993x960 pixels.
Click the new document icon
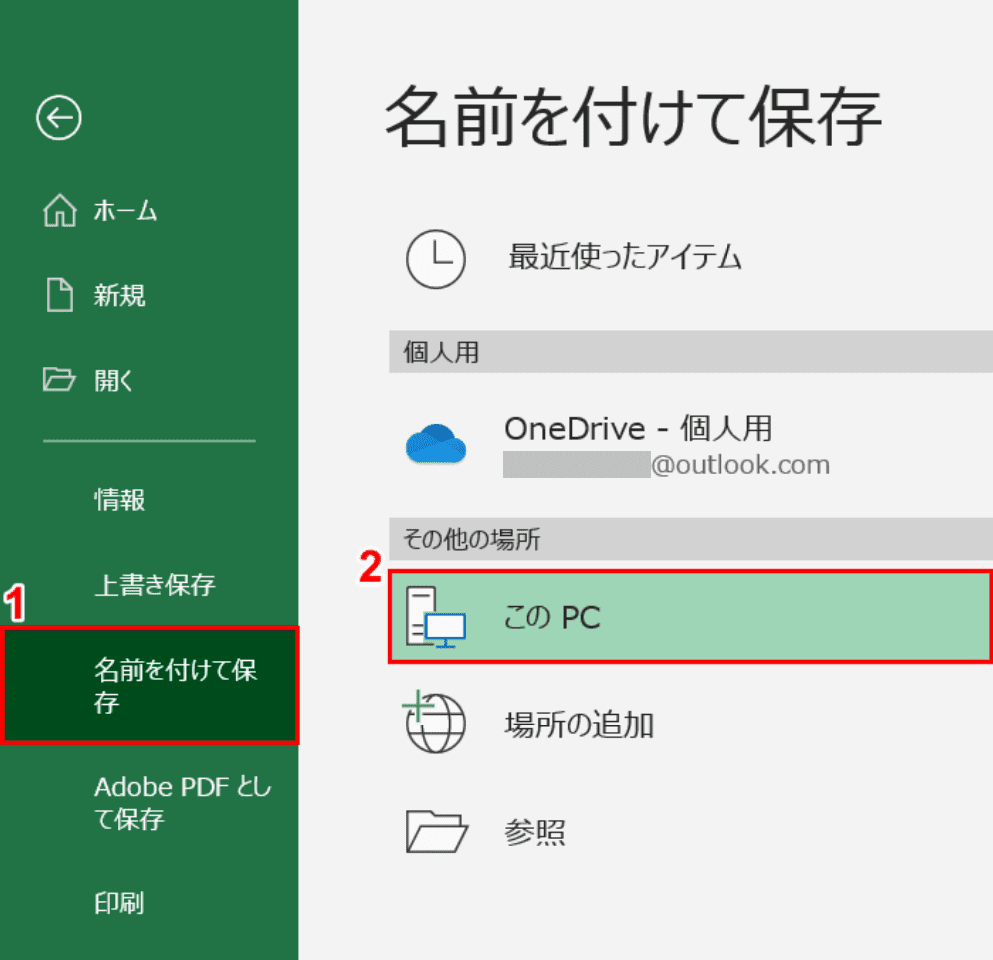click(60, 294)
